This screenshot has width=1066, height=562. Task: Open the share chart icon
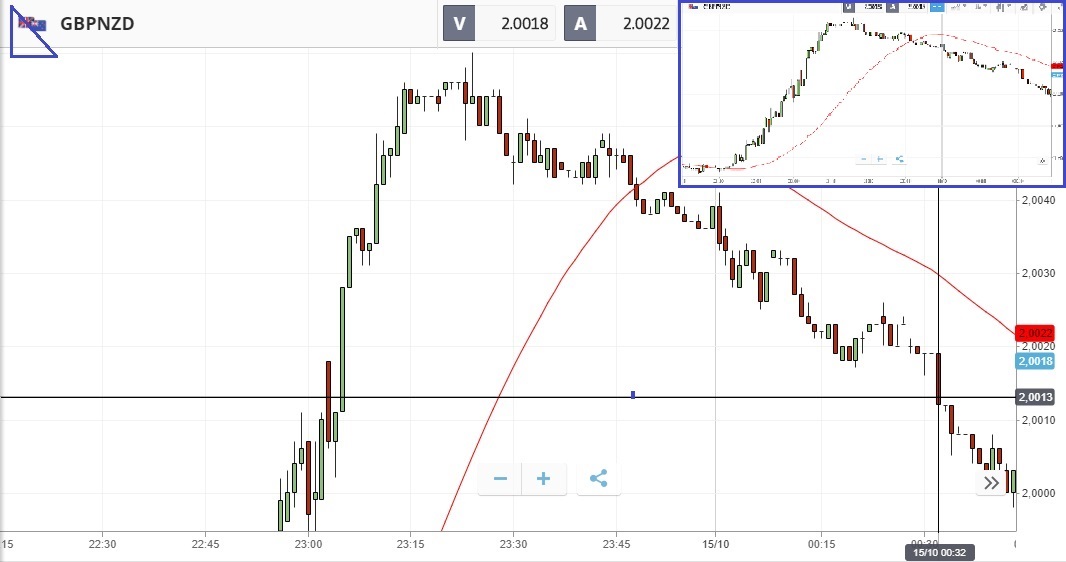598,478
